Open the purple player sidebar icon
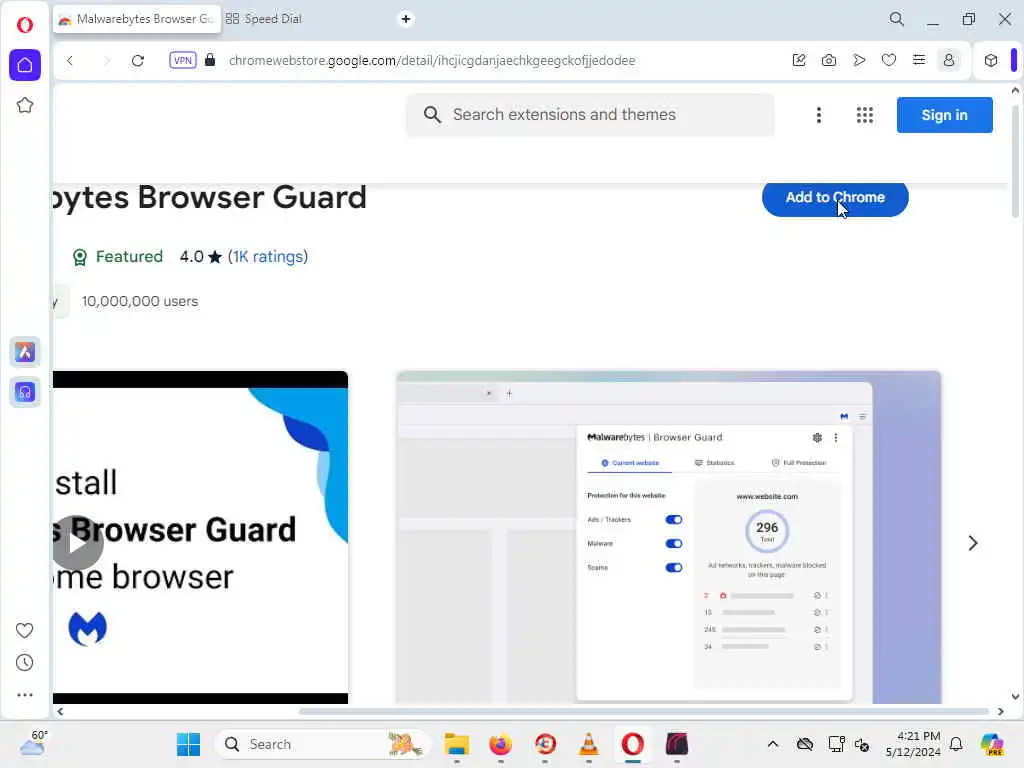This screenshot has width=1024, height=768. point(25,392)
